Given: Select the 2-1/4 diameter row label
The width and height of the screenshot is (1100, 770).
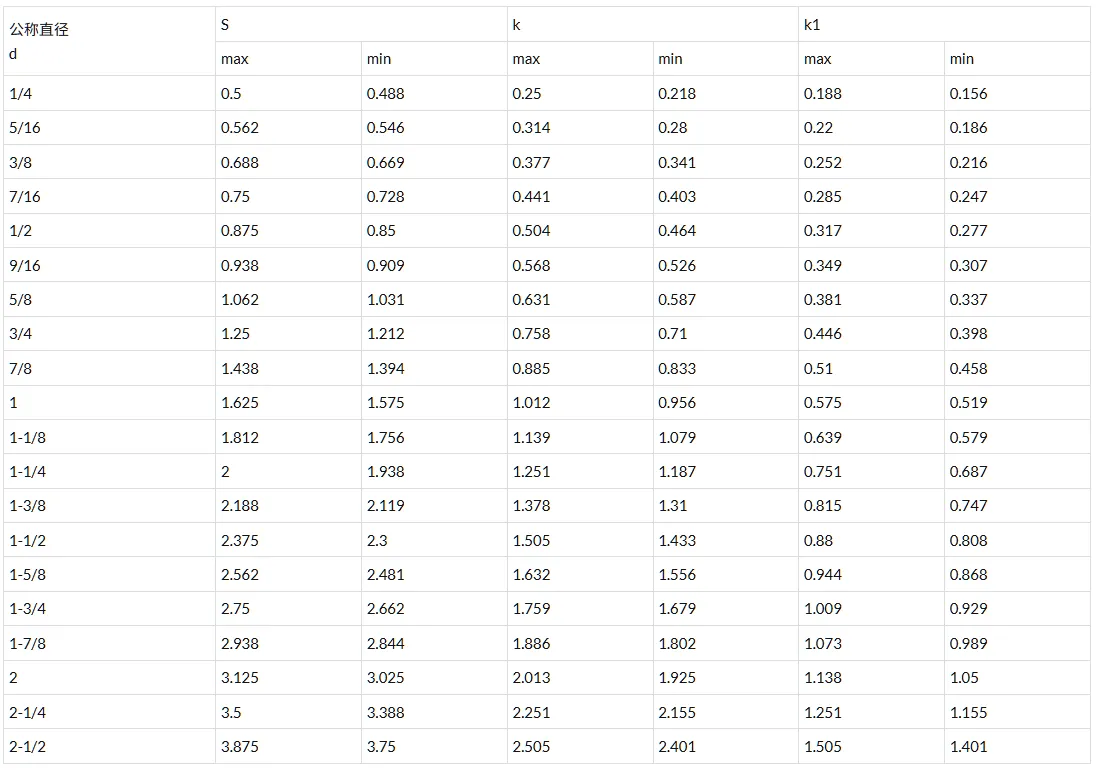Looking at the screenshot, I should pos(27,712).
